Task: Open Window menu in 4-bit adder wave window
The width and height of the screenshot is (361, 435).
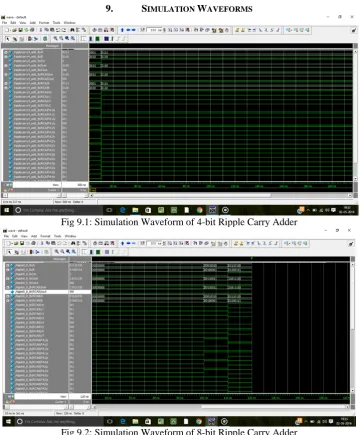Action: (69, 23)
